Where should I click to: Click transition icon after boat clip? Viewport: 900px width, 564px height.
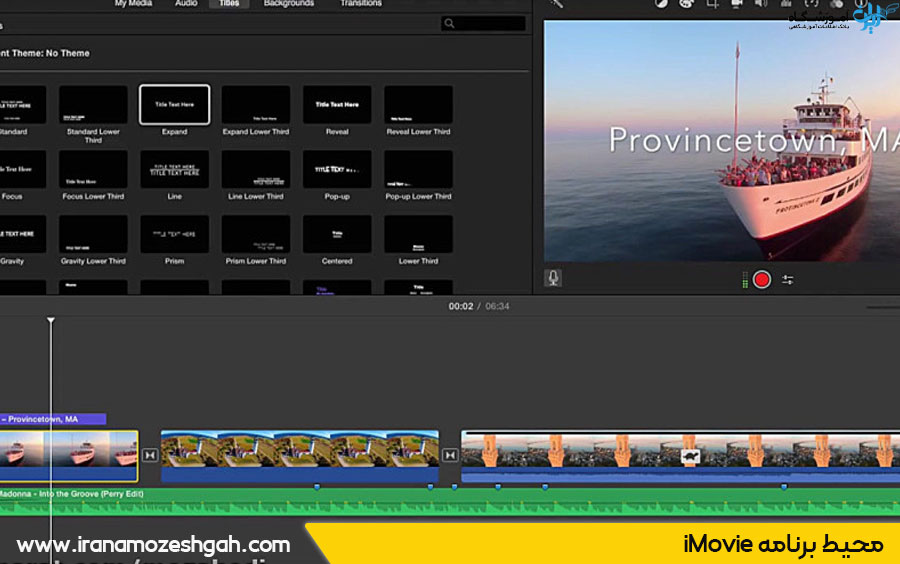point(150,455)
